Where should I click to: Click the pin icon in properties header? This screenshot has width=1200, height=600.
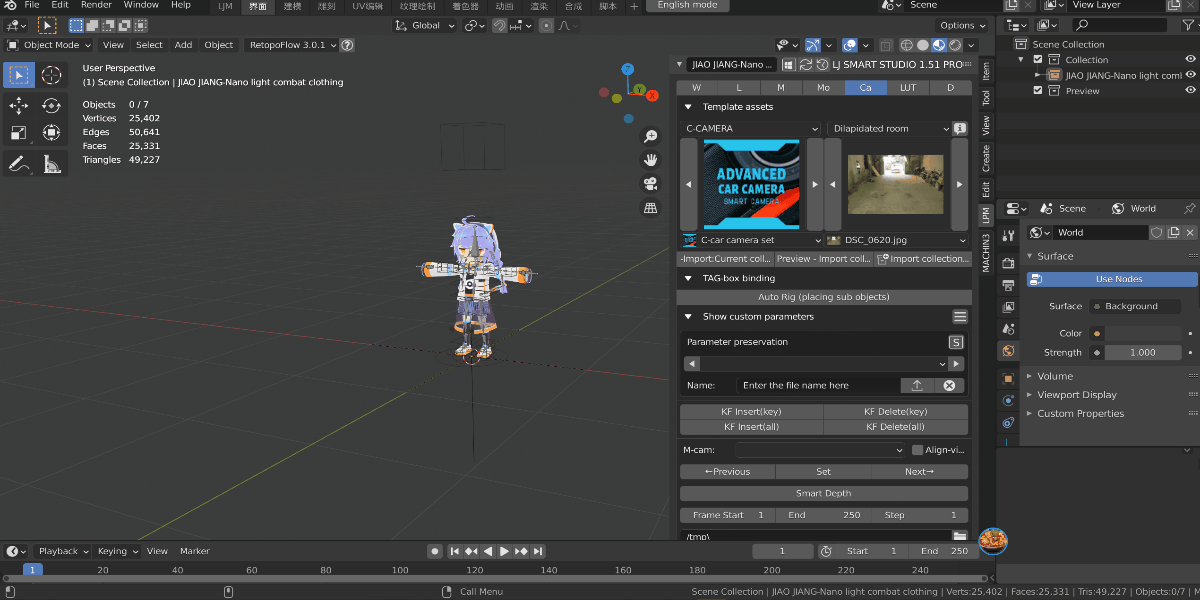[1189, 209]
